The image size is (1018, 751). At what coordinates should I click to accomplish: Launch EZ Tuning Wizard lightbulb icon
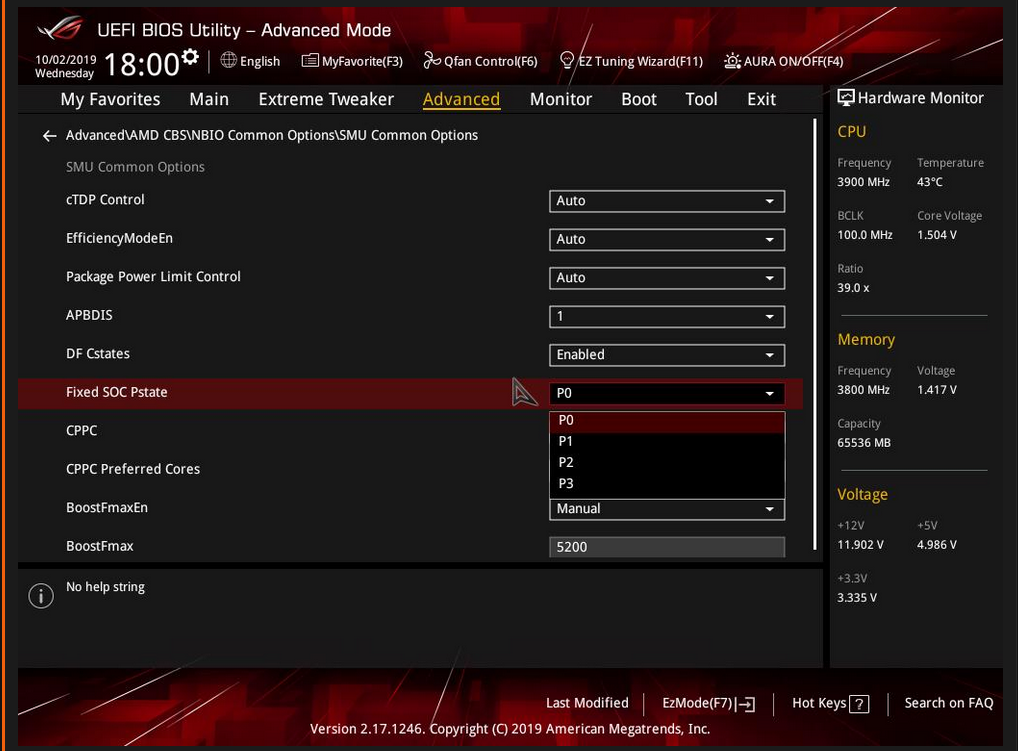pos(567,60)
